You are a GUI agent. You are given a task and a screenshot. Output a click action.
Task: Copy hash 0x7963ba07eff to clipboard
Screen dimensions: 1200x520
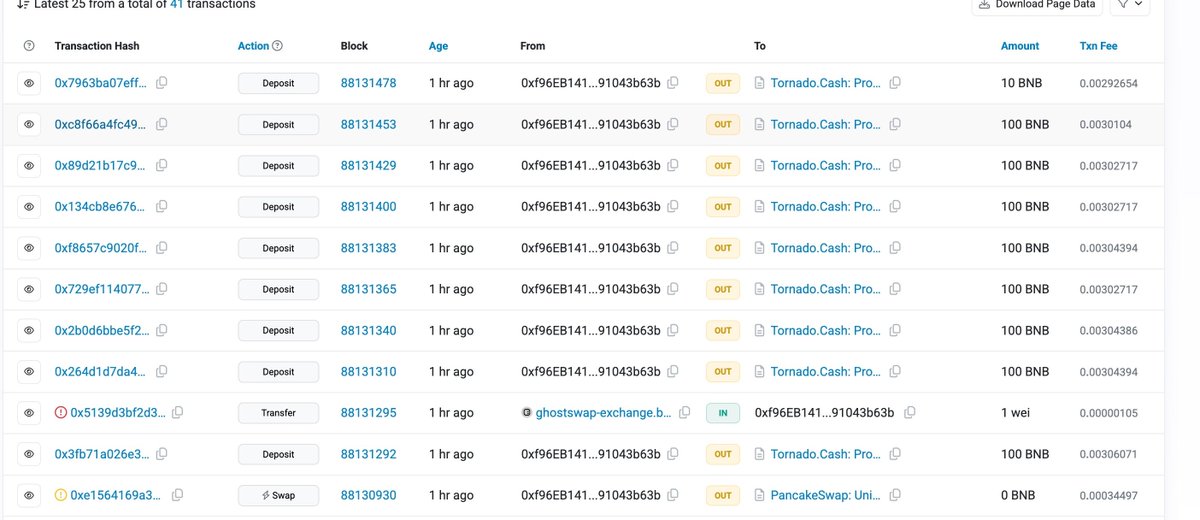[x=161, y=83]
